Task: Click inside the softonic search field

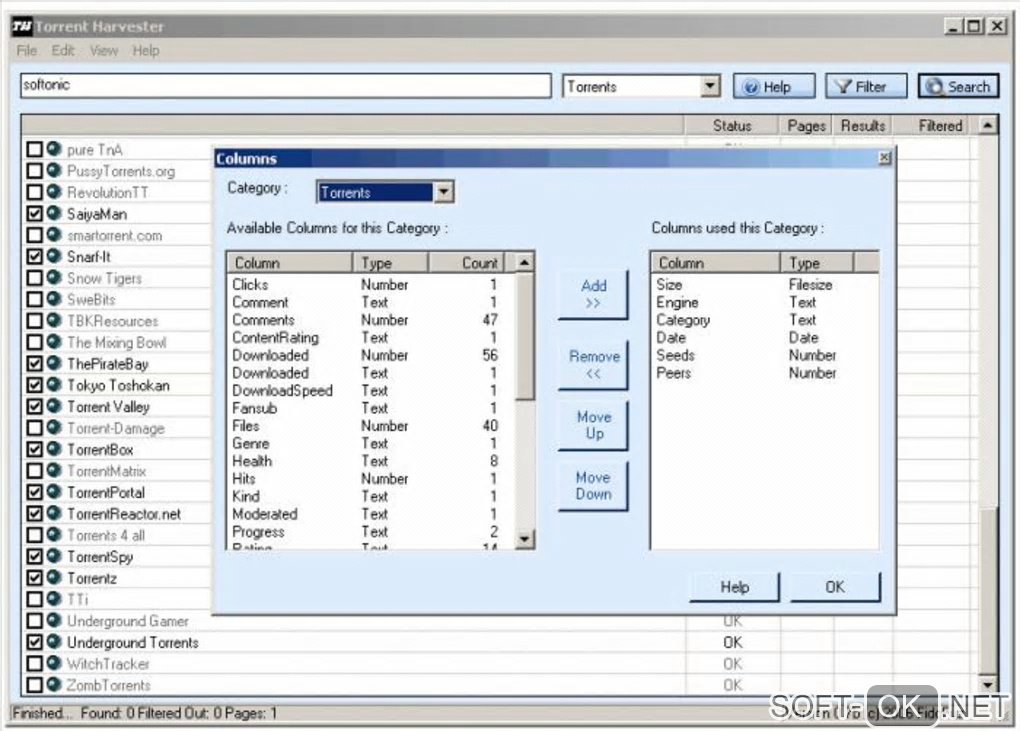Action: pyautogui.click(x=286, y=85)
